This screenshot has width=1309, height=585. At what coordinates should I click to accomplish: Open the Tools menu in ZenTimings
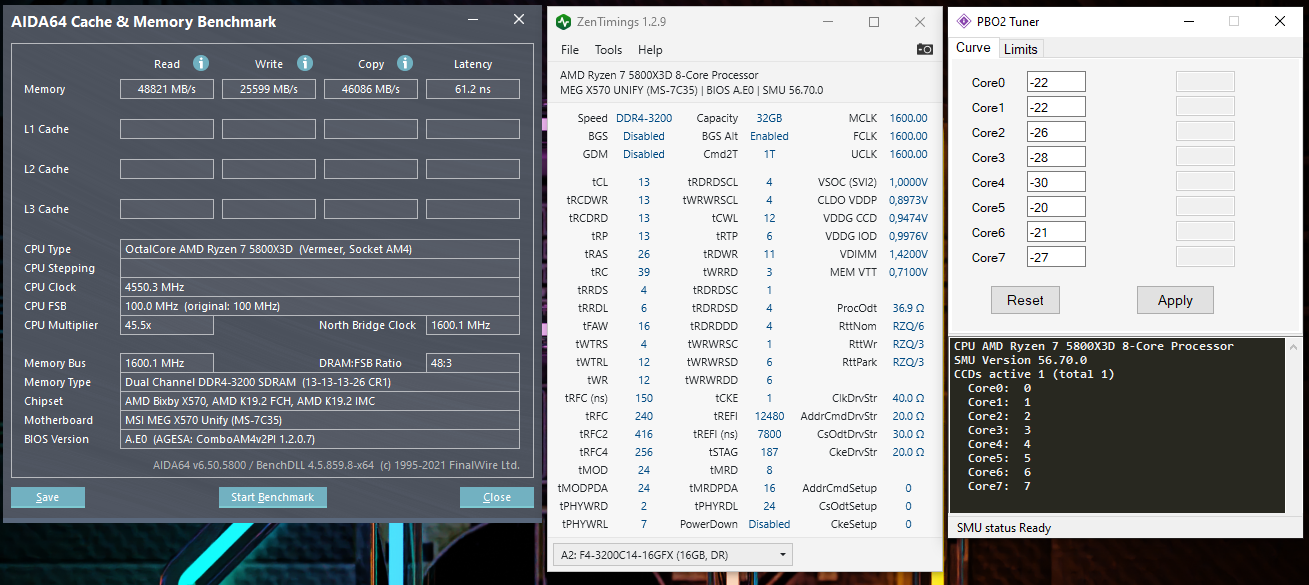coord(608,50)
